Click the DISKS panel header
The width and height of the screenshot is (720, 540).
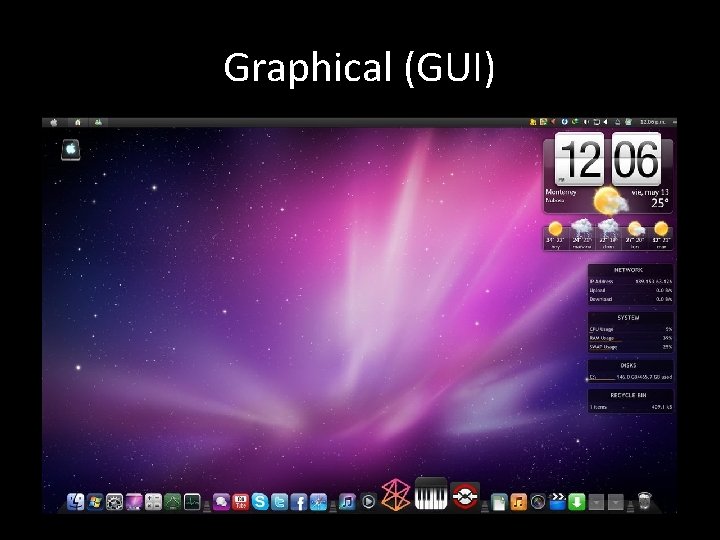point(629,366)
